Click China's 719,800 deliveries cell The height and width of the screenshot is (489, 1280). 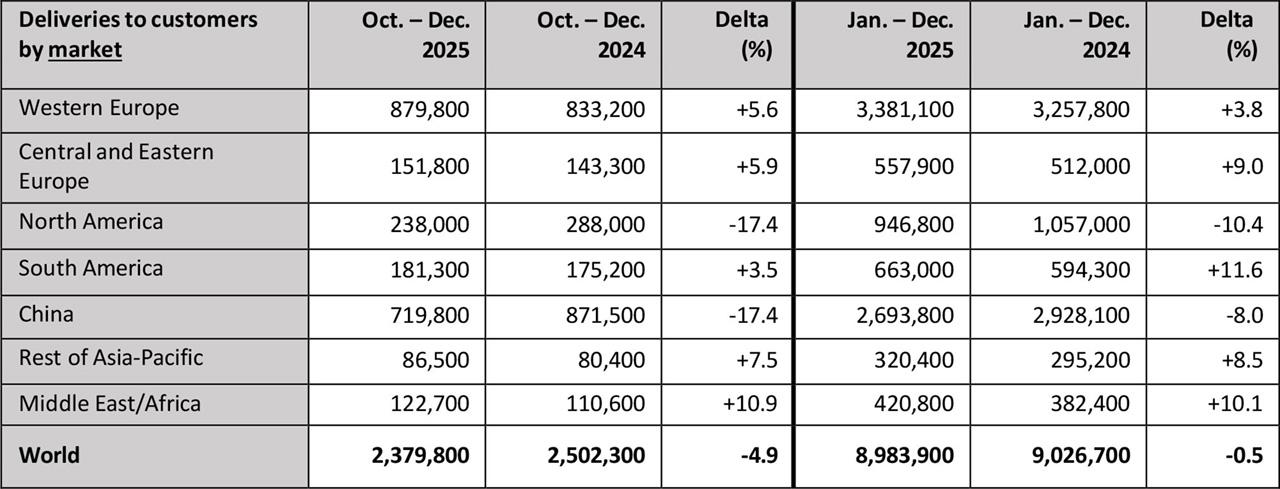(429, 315)
